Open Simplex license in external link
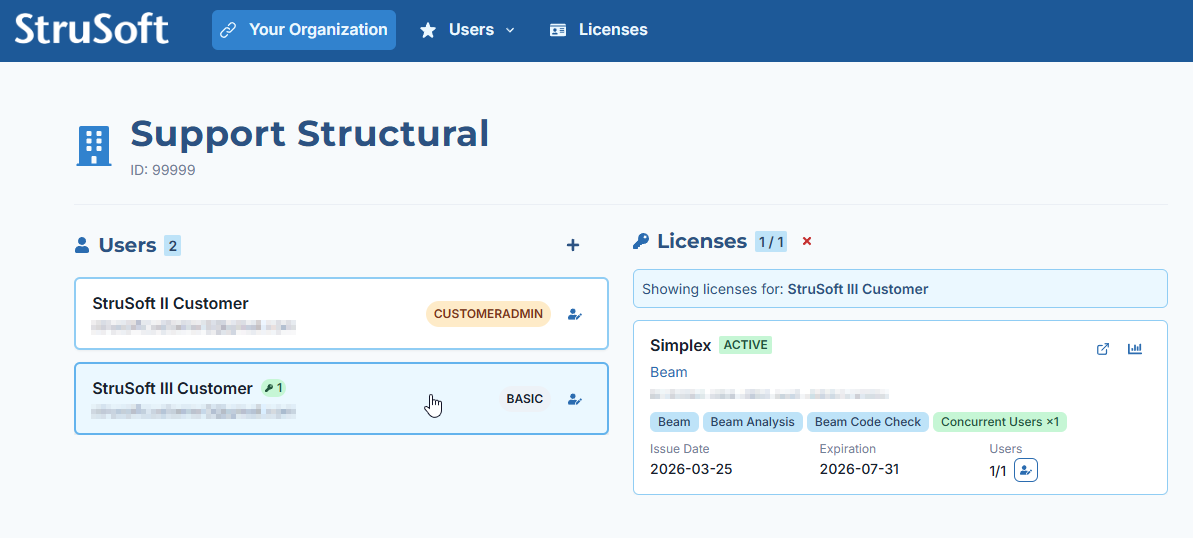1193x538 pixels. pos(1102,349)
